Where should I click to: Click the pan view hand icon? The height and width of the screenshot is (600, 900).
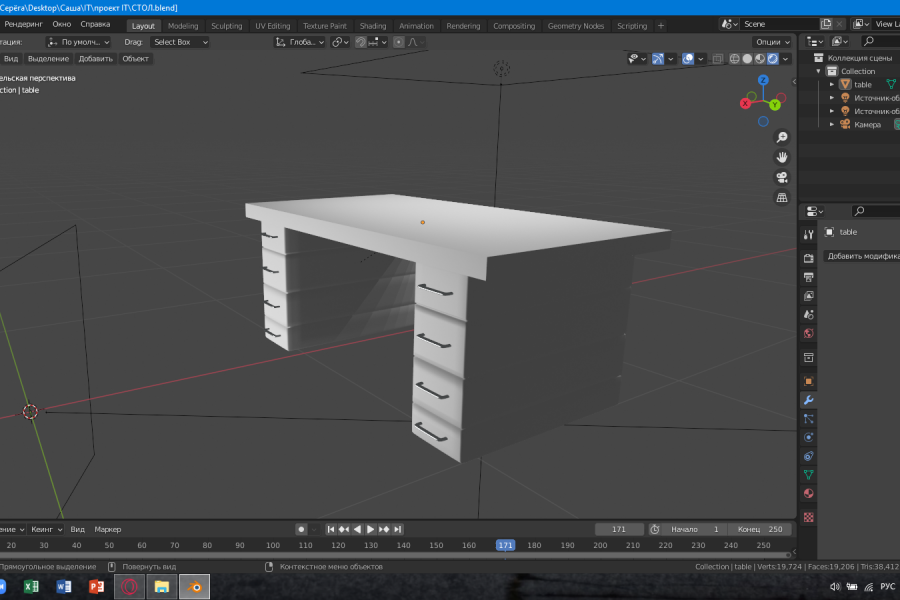[782, 157]
